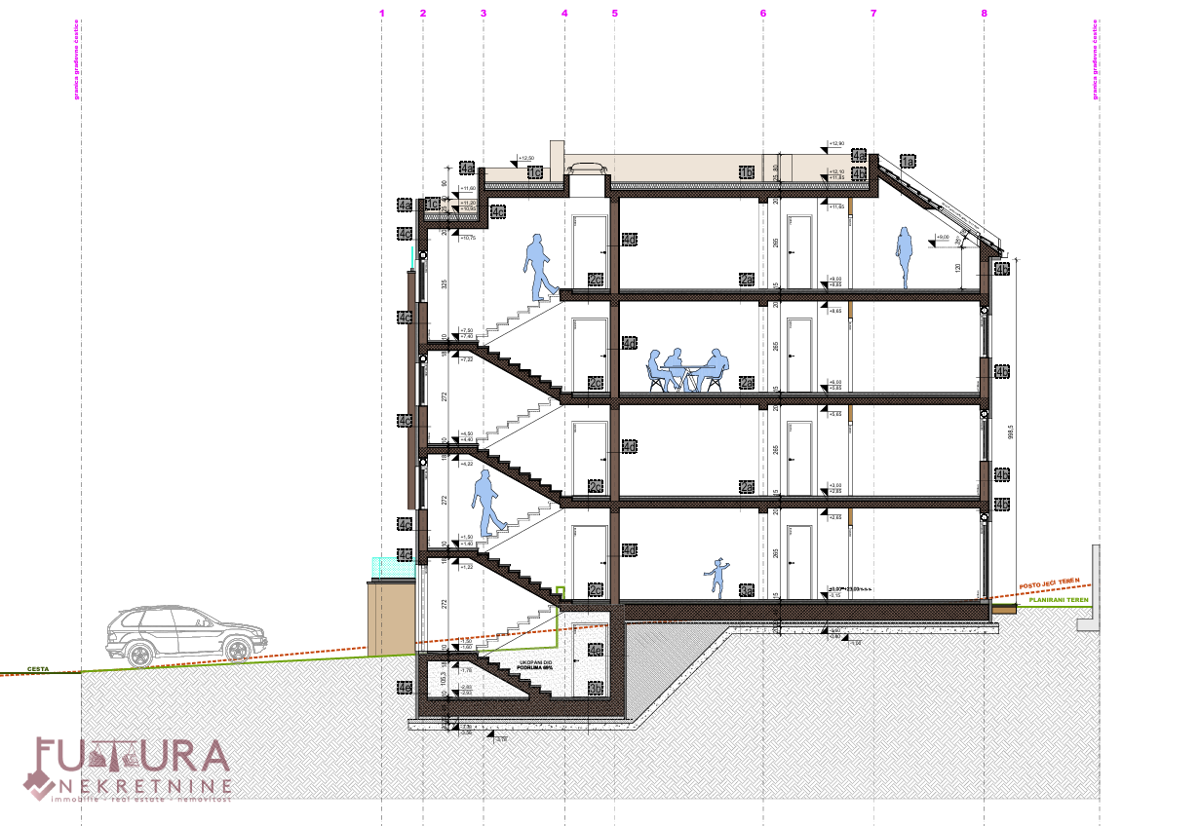
Task: Click the left granica gradivog dijela boundary label
Action: [75, 60]
